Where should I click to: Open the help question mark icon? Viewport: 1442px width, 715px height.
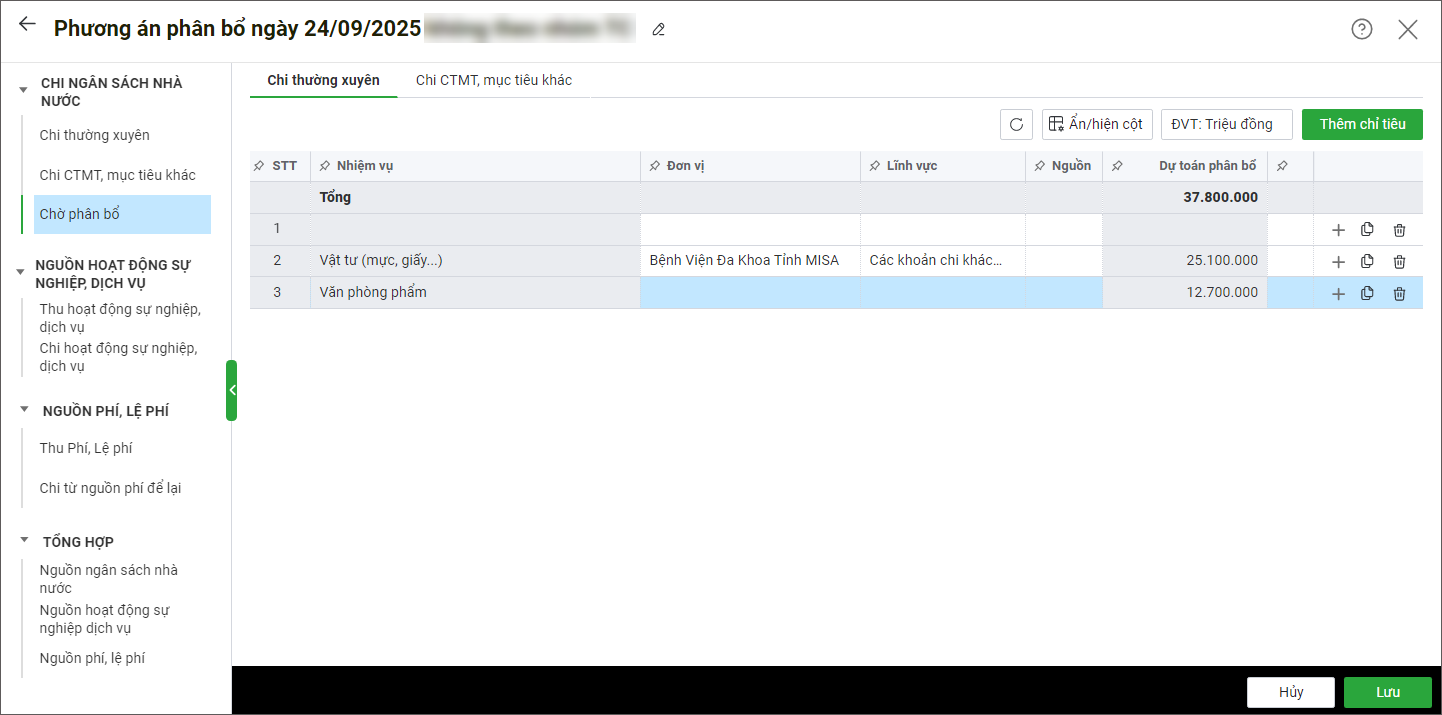point(1361,29)
